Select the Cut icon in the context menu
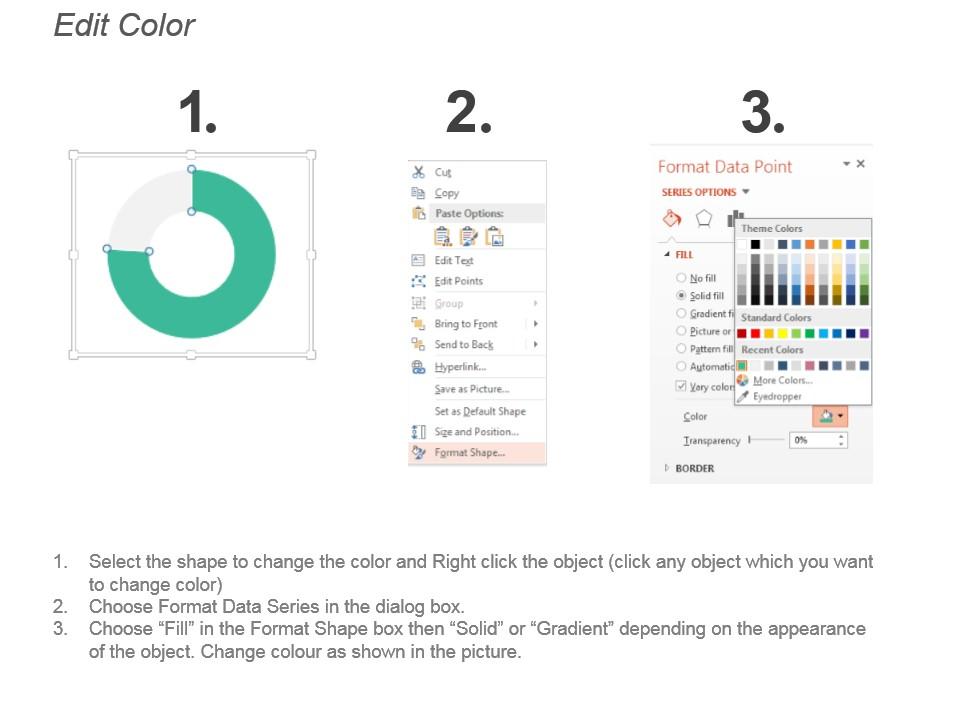The image size is (960, 720). (418, 172)
